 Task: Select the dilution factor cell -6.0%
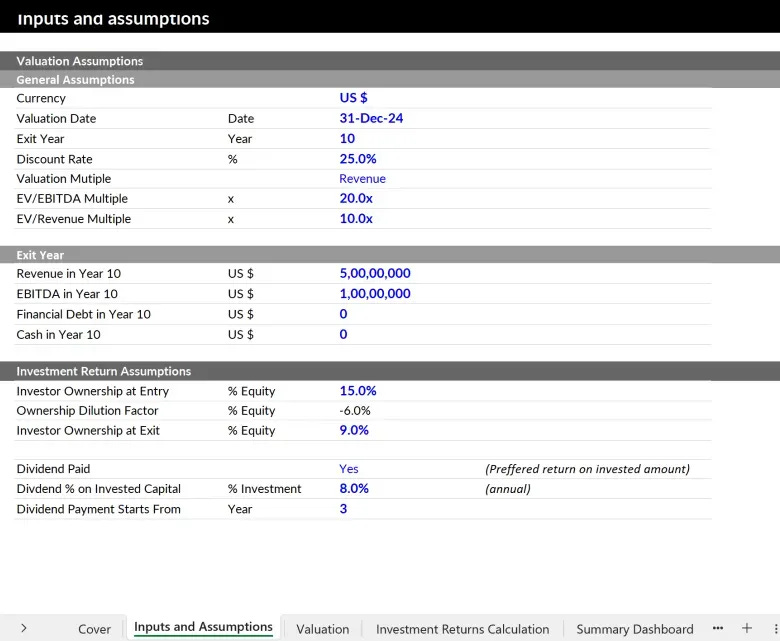[355, 411]
